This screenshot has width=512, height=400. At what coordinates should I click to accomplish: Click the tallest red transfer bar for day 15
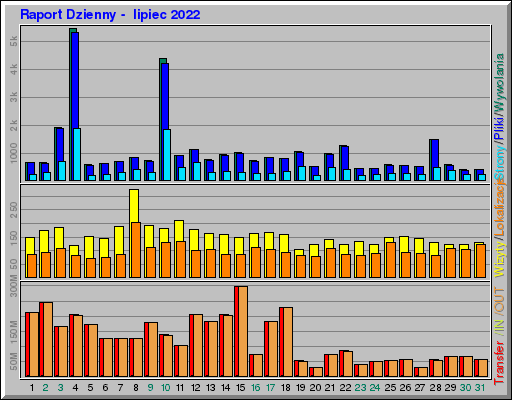tap(236, 332)
